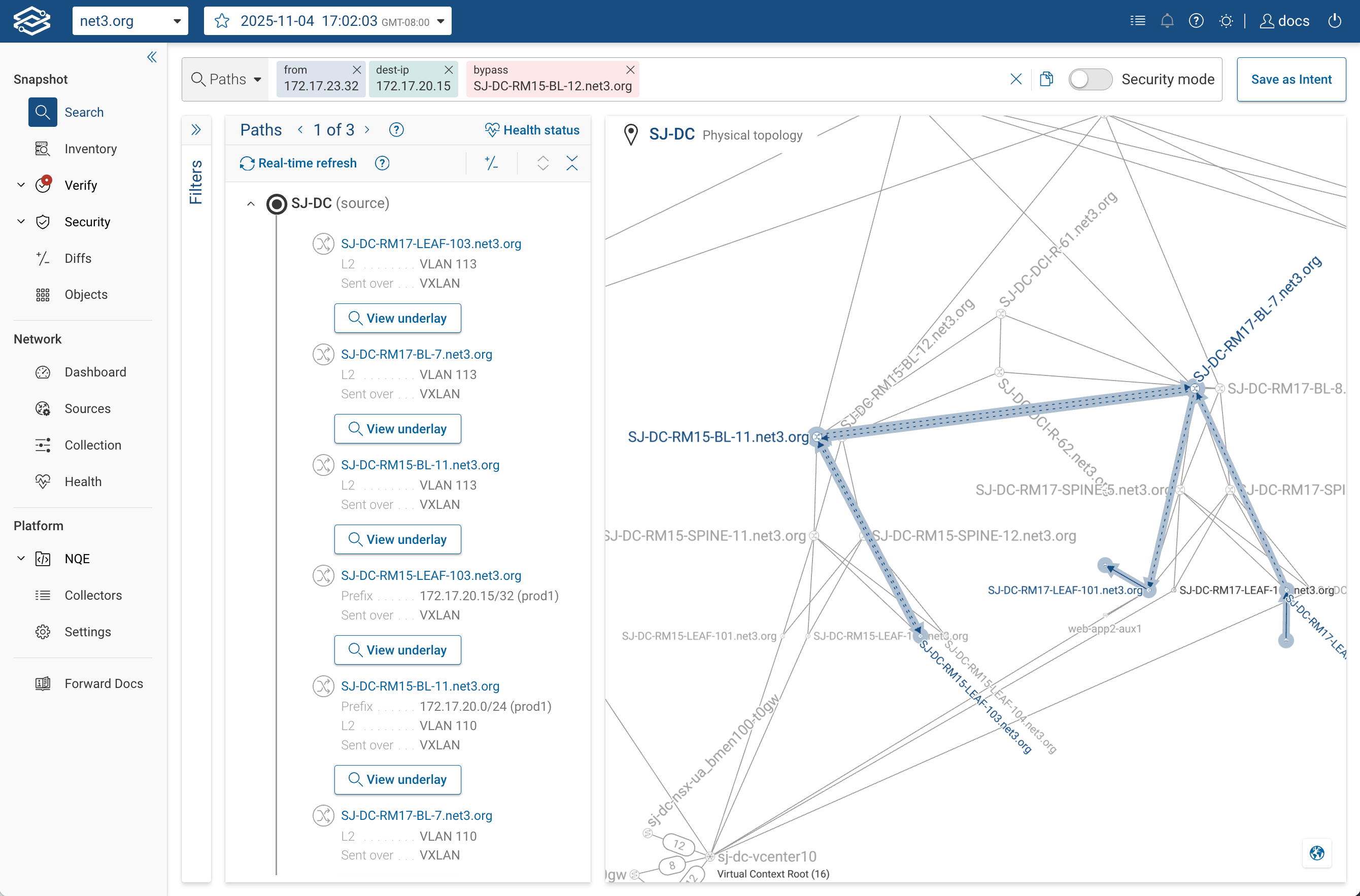Copy the search query with the copy icon

tap(1046, 79)
